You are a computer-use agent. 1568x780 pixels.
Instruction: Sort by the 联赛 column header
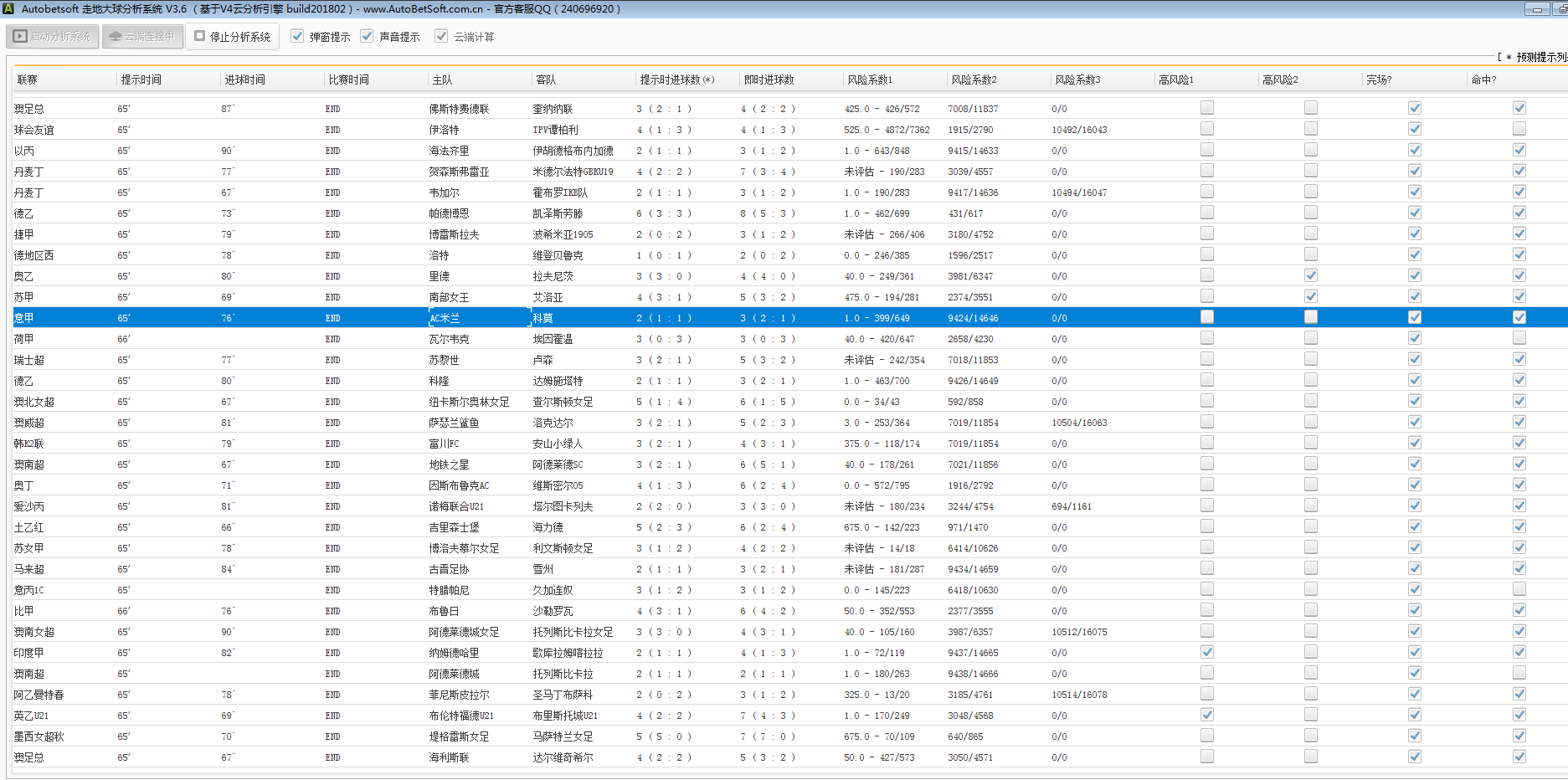coord(28,80)
